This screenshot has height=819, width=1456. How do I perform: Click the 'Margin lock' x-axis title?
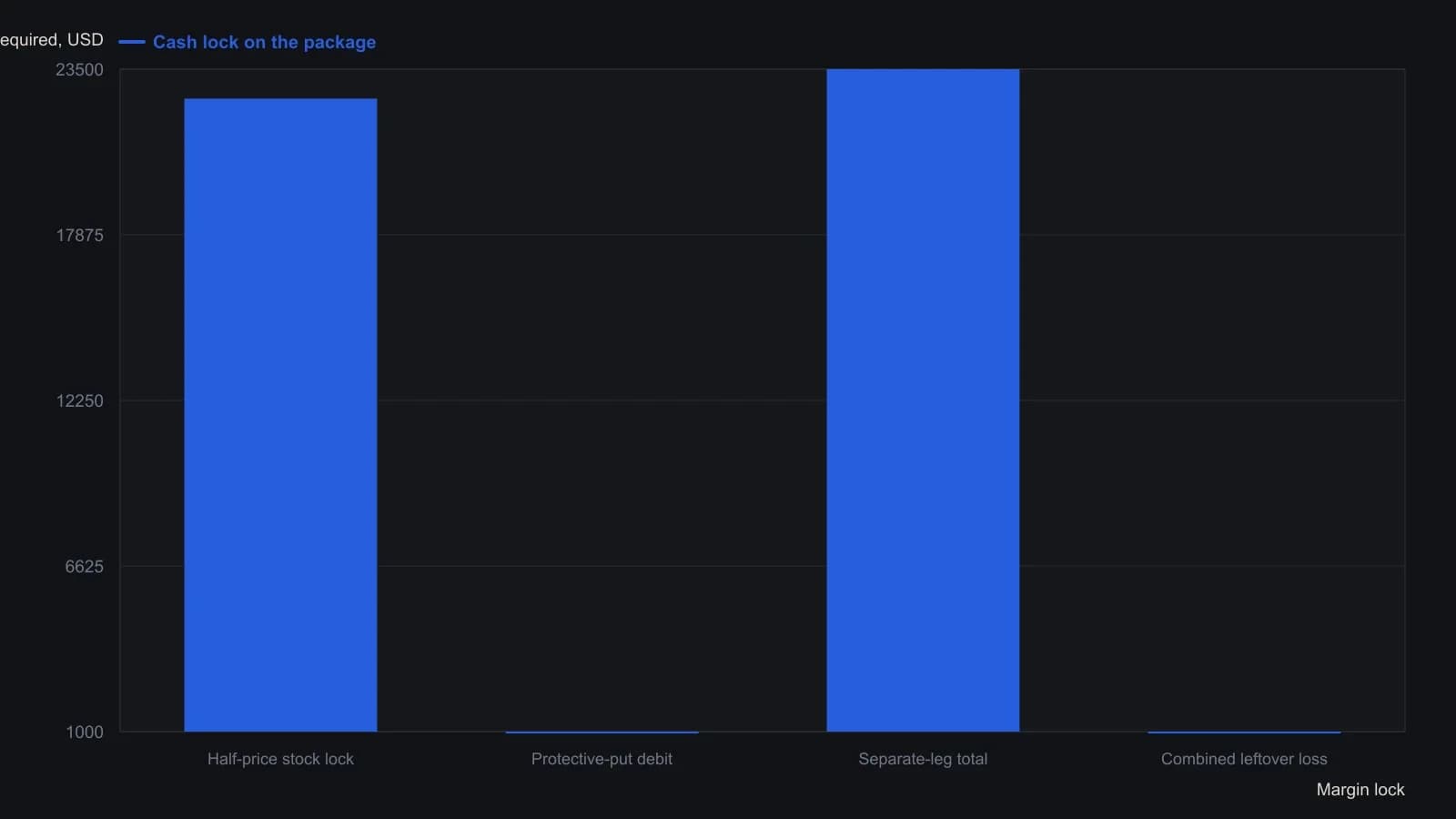click(x=1360, y=790)
